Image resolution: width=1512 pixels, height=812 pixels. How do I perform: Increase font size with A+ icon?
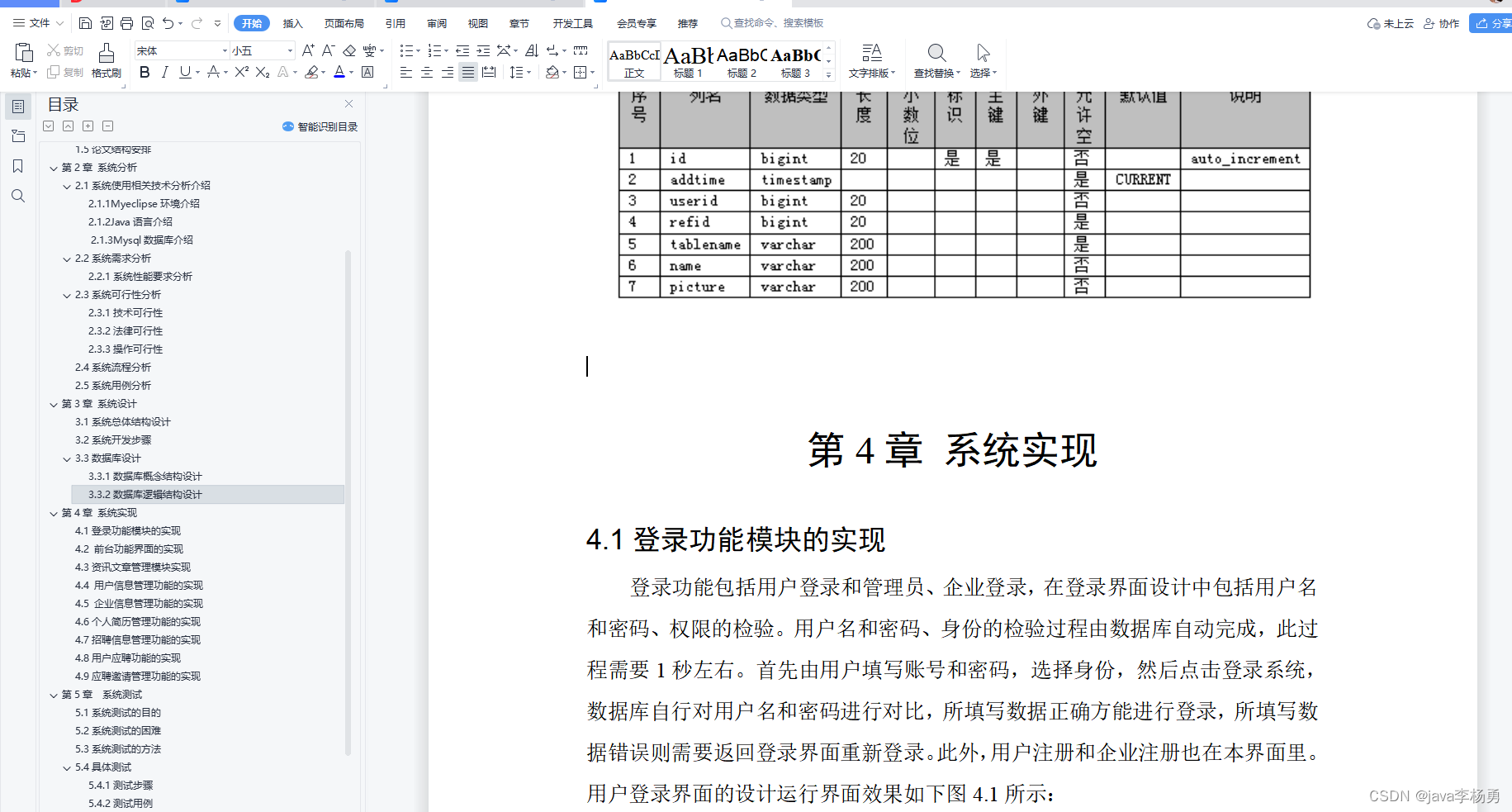pyautogui.click(x=308, y=50)
